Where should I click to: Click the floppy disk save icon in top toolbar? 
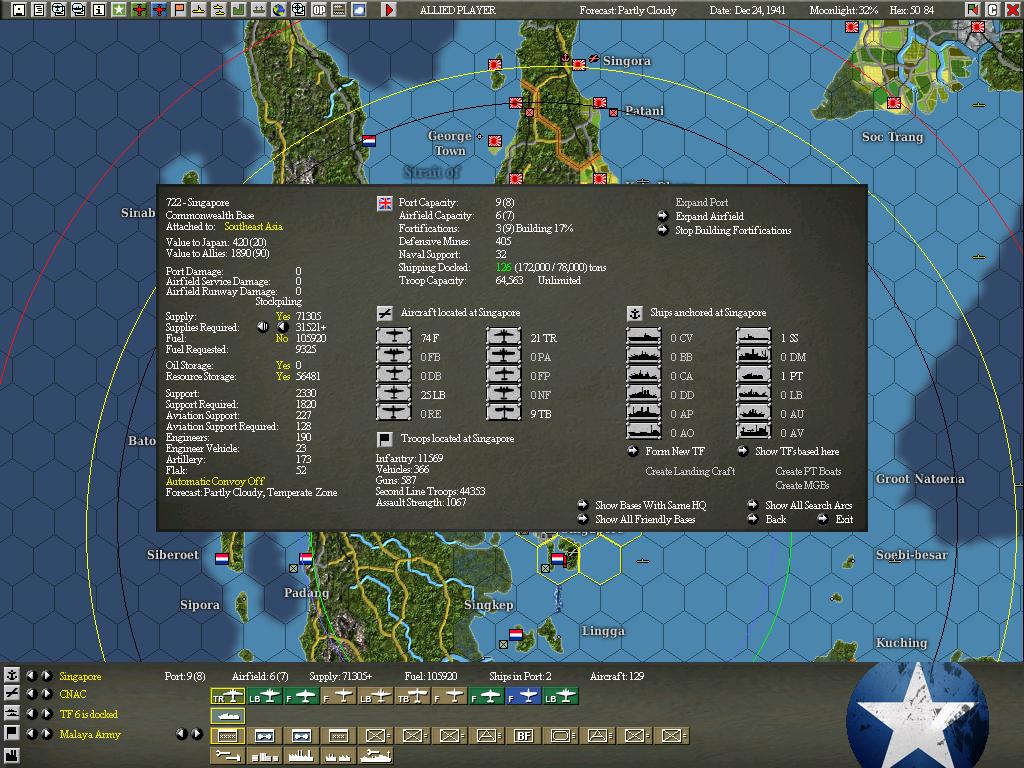coord(18,9)
